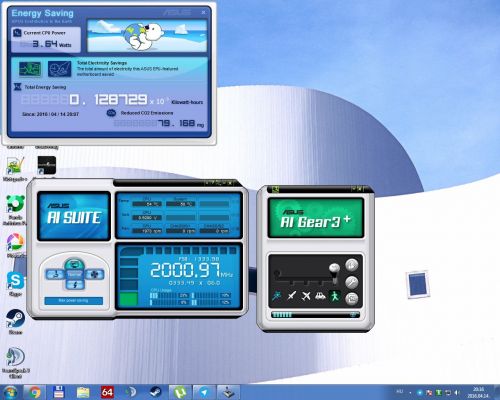Click the green level block in the AI Suite meter
The height and width of the screenshot is (400, 500).
click(x=129, y=299)
